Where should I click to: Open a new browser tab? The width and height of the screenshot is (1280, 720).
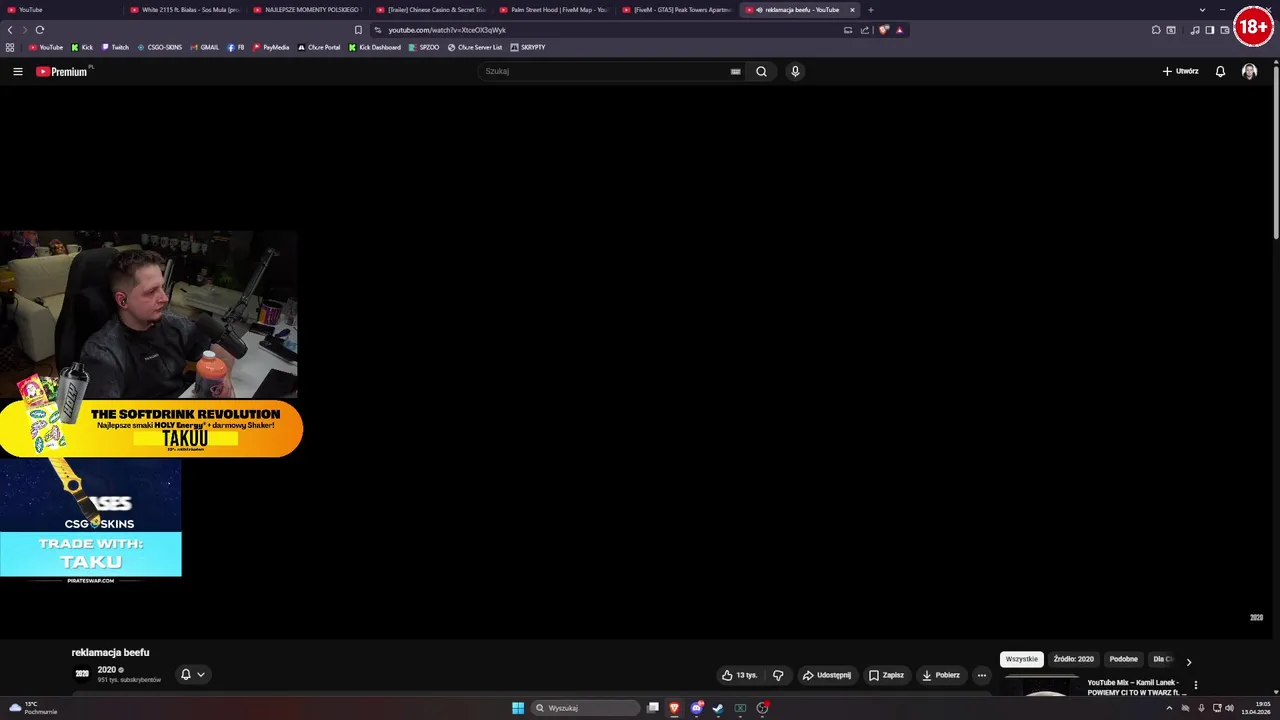click(870, 10)
